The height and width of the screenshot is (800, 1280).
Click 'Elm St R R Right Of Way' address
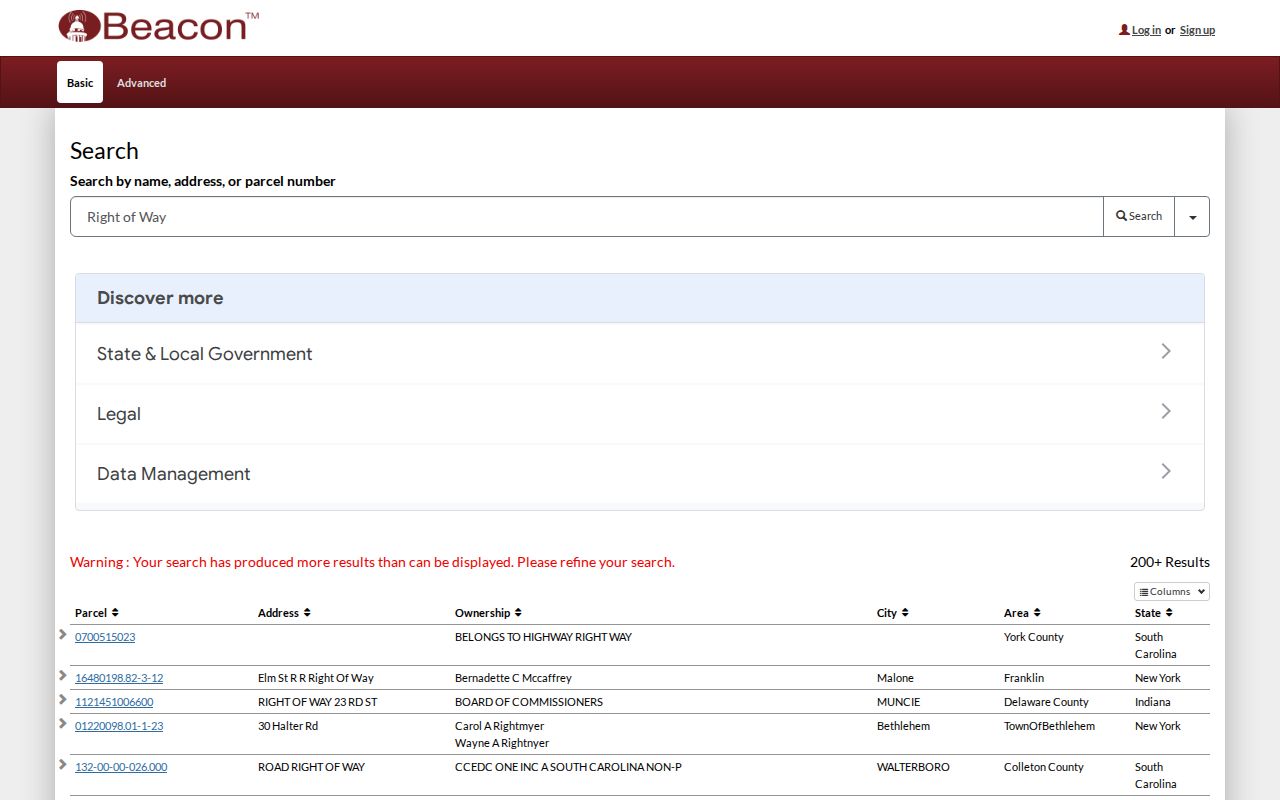coord(316,678)
